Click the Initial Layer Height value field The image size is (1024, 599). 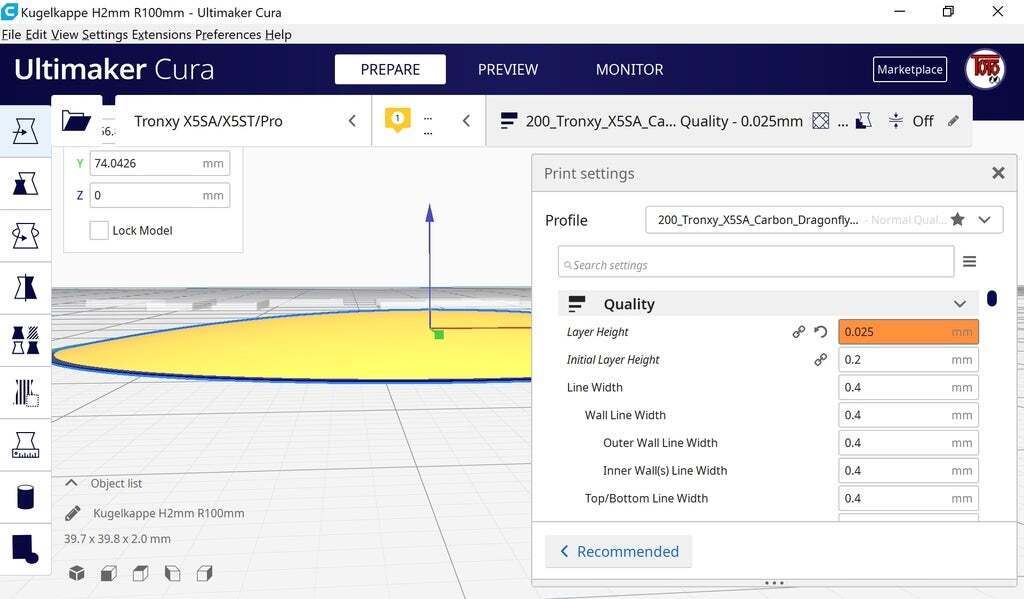tap(908, 359)
